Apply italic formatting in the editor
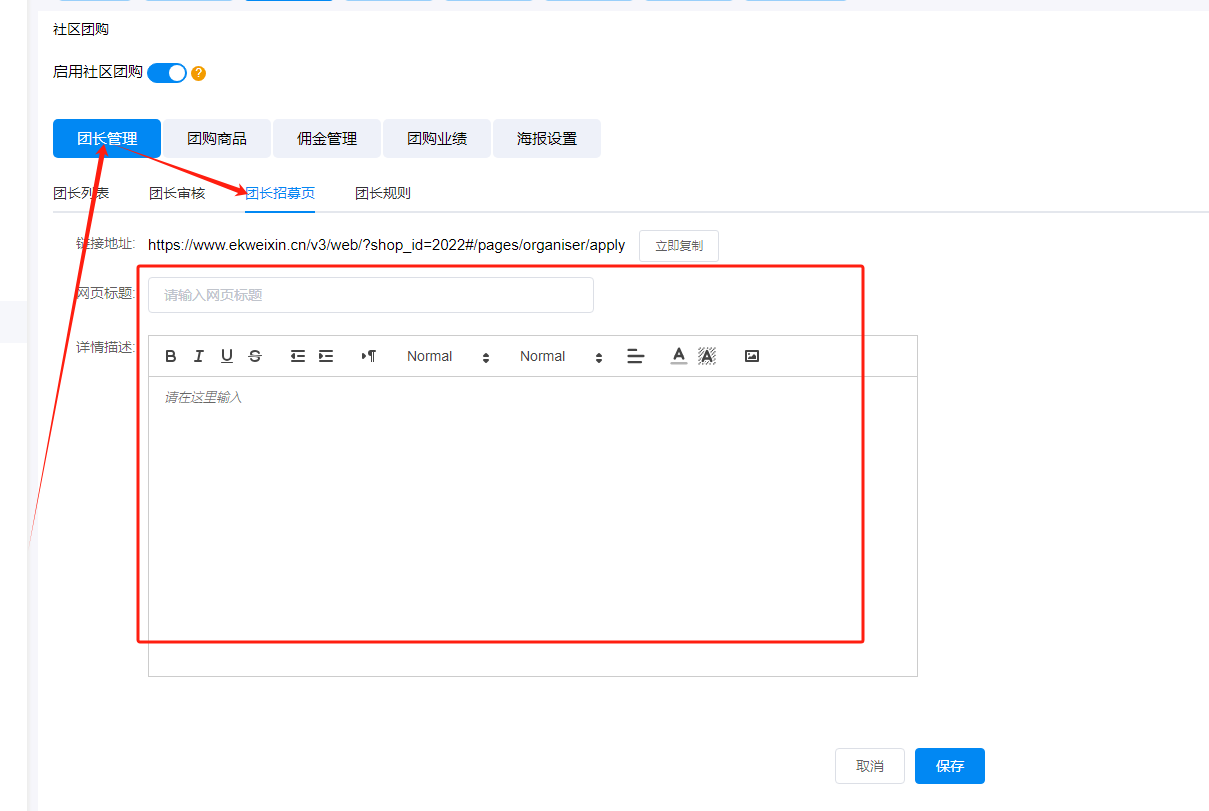Viewport: 1209px width, 811px height. pyautogui.click(x=199, y=356)
